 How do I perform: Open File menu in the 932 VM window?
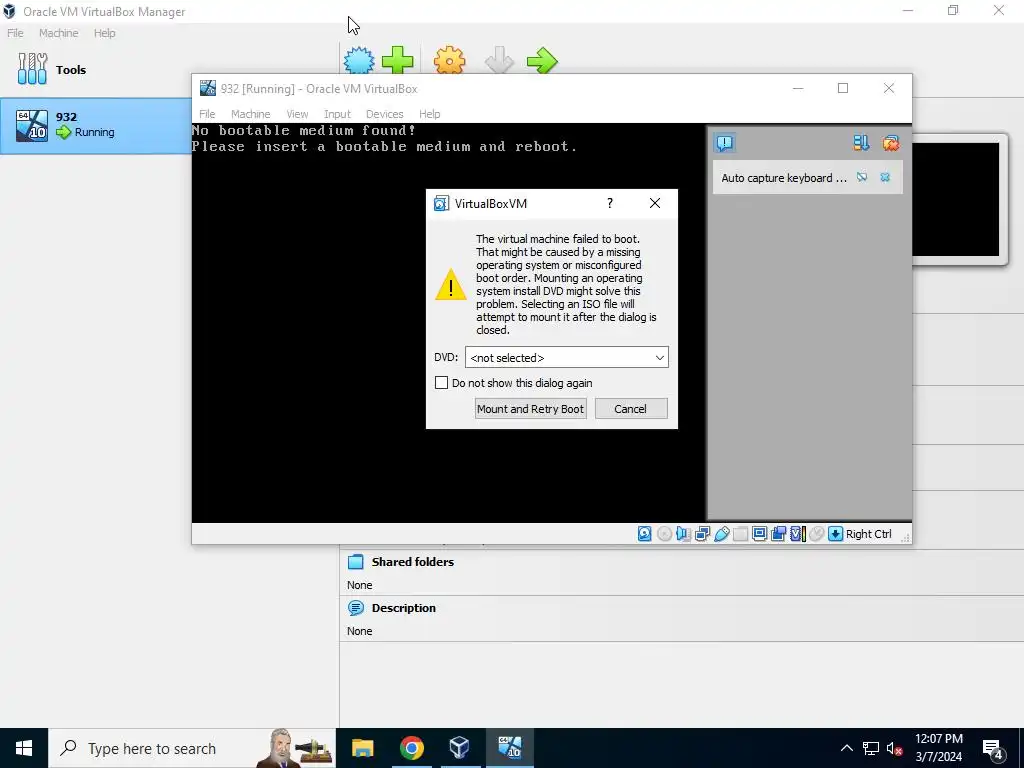point(207,114)
